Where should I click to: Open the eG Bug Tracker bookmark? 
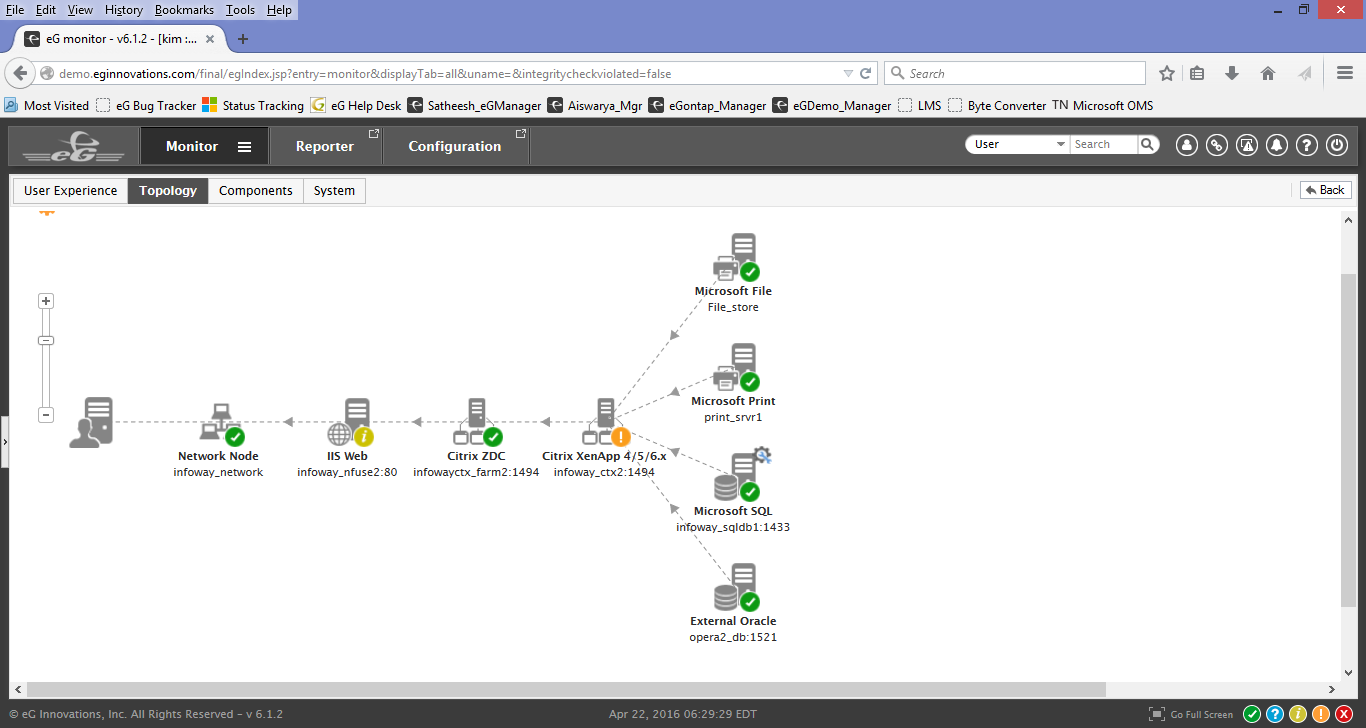146,105
